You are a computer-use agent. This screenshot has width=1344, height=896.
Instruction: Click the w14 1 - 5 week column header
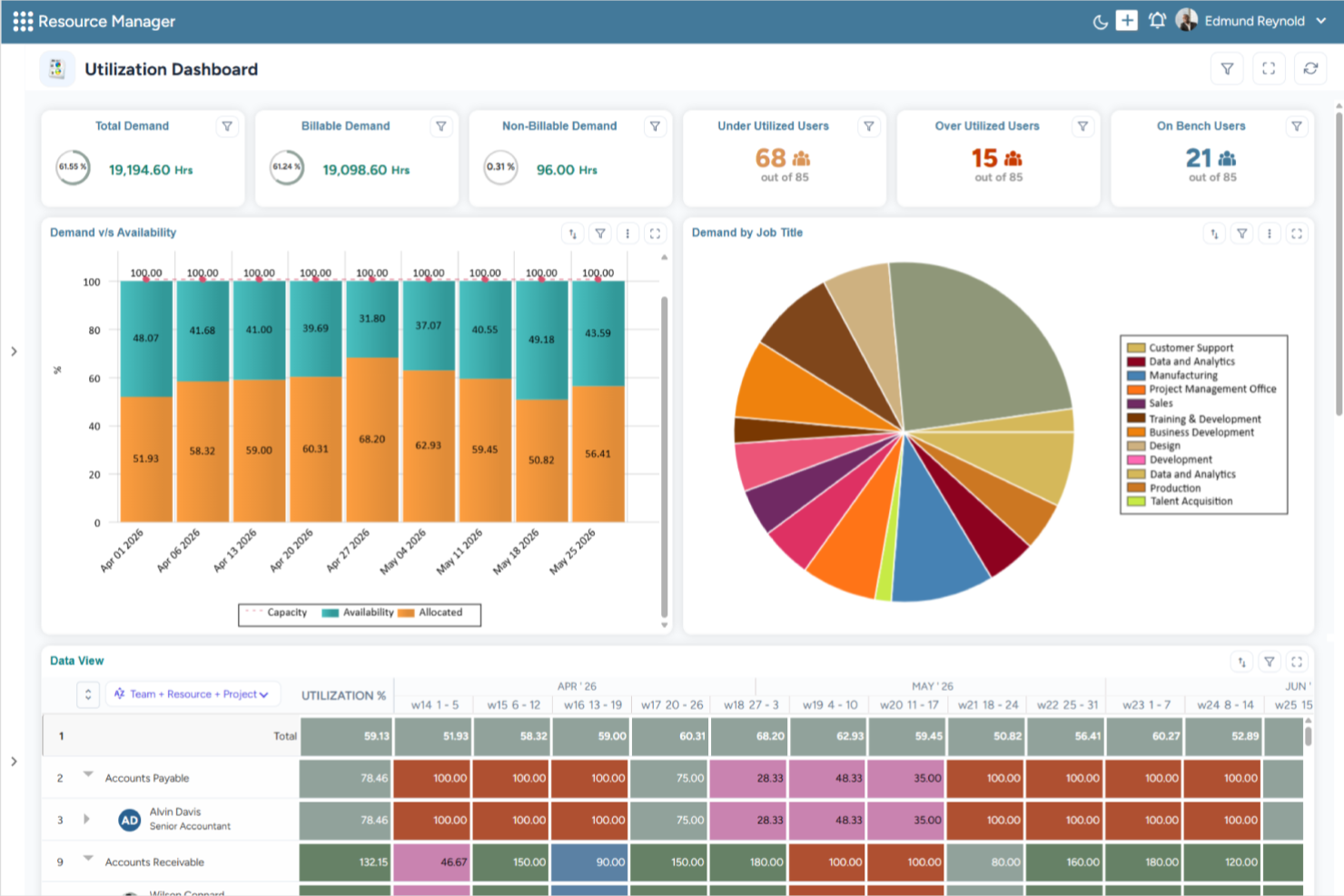(435, 704)
